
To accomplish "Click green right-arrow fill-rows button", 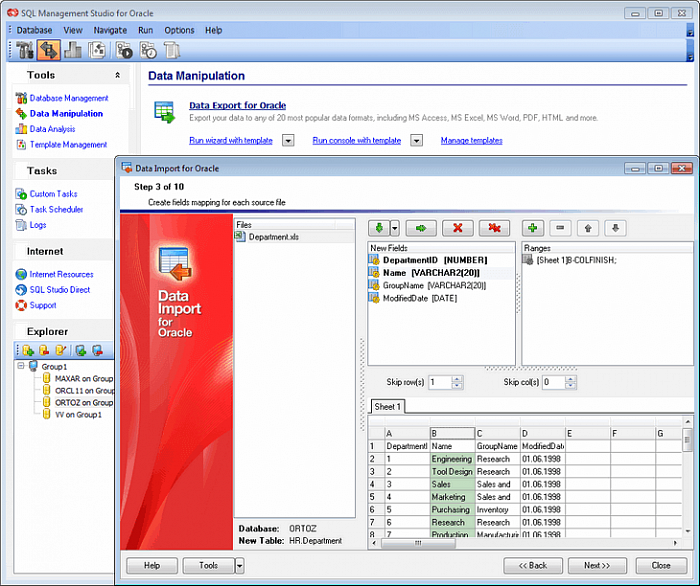I will [x=421, y=228].
